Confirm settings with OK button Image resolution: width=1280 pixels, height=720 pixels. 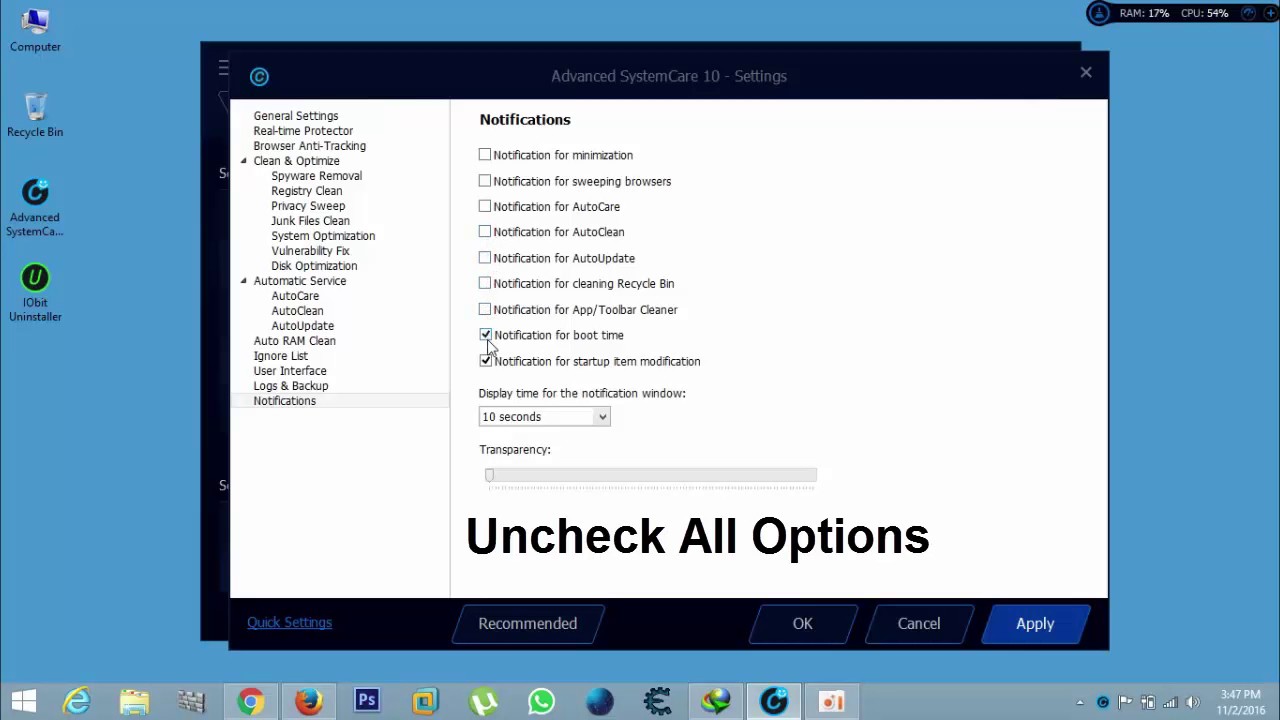(x=802, y=623)
